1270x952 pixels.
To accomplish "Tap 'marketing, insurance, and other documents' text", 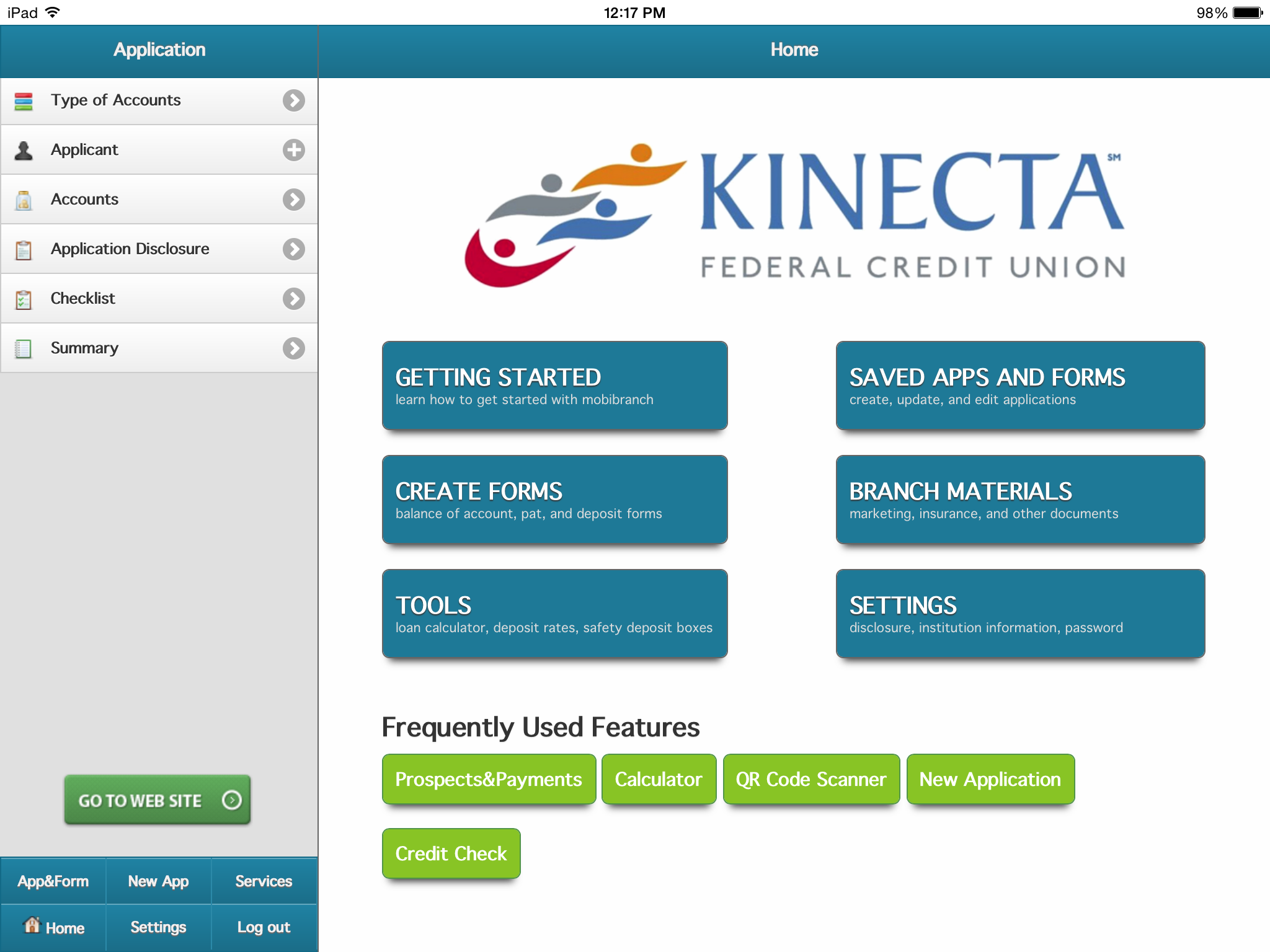I will [984, 514].
